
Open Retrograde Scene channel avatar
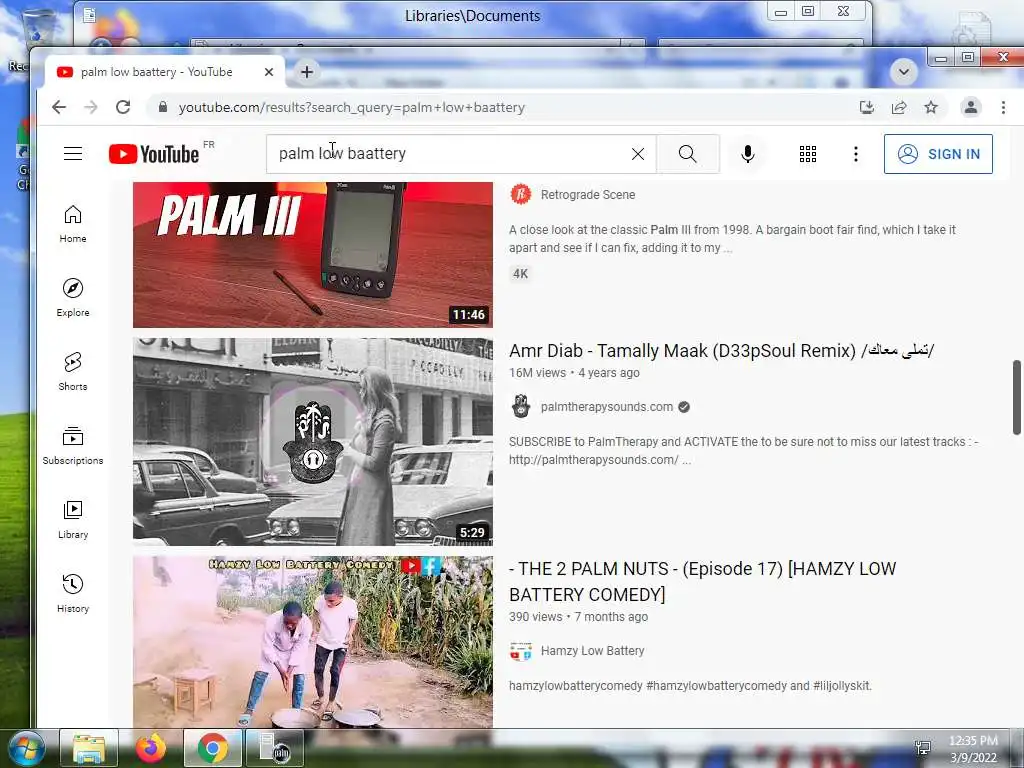pyautogui.click(x=520, y=195)
